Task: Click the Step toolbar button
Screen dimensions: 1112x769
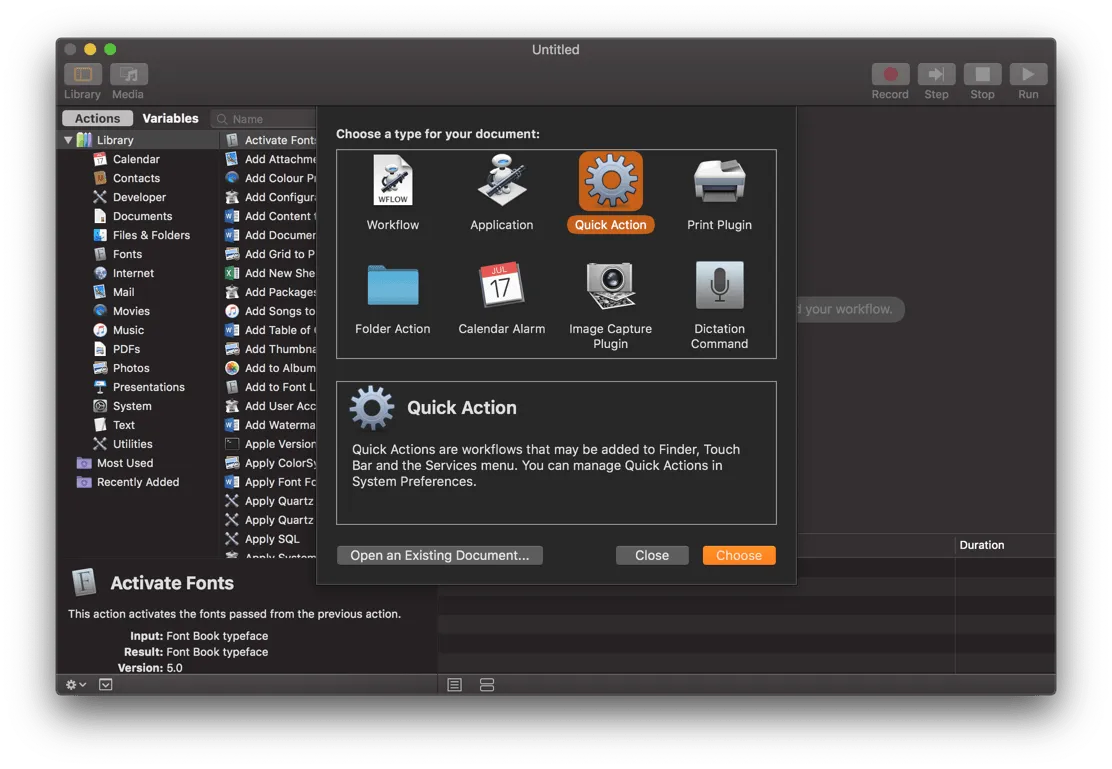Action: point(936,74)
